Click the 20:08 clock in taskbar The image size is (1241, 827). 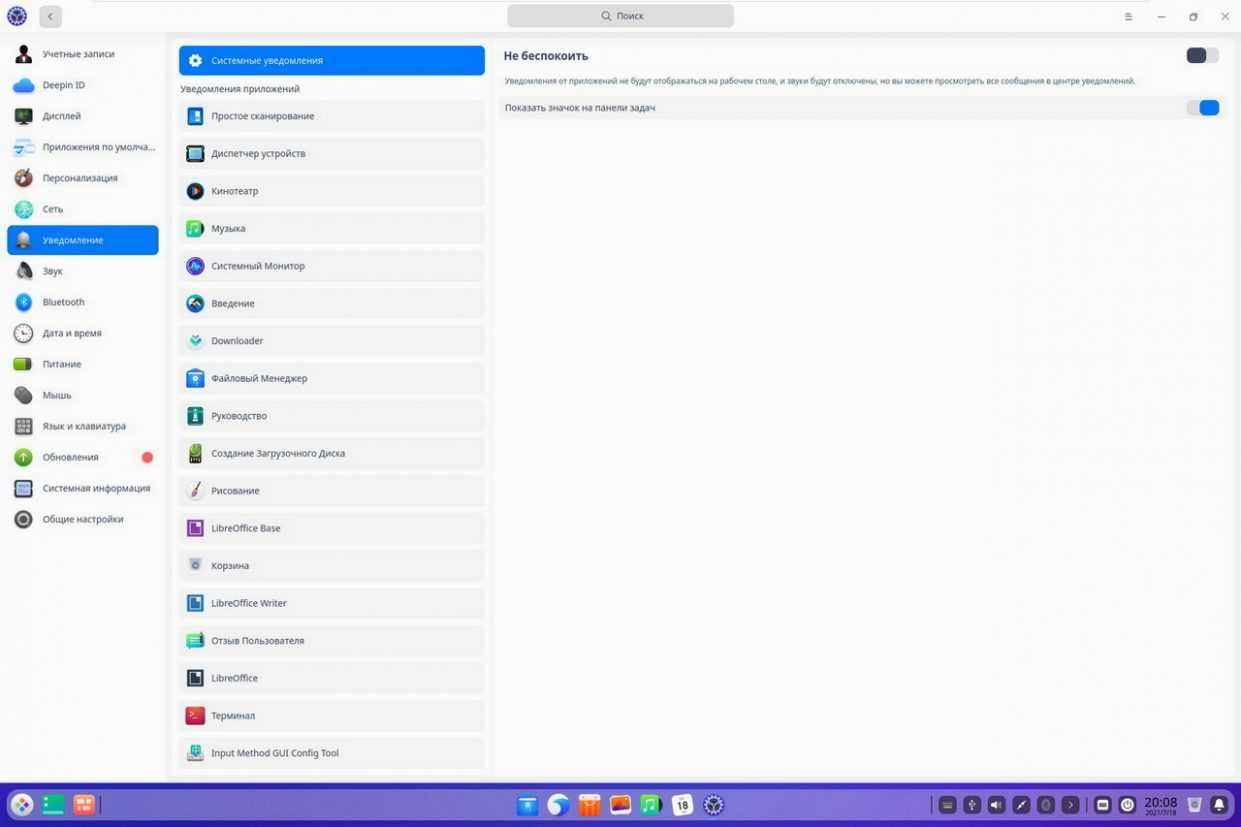pyautogui.click(x=1160, y=805)
